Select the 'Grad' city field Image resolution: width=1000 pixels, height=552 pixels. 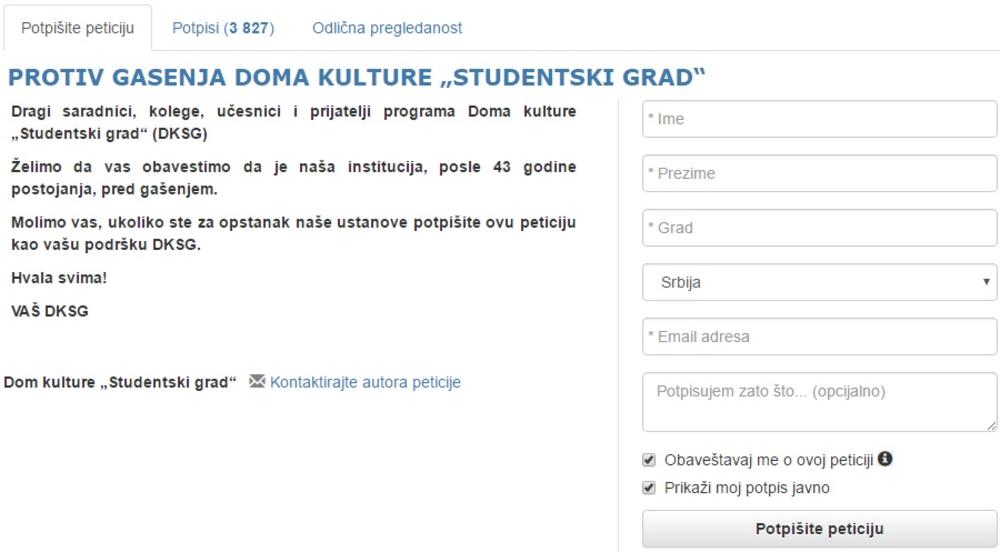(x=820, y=228)
